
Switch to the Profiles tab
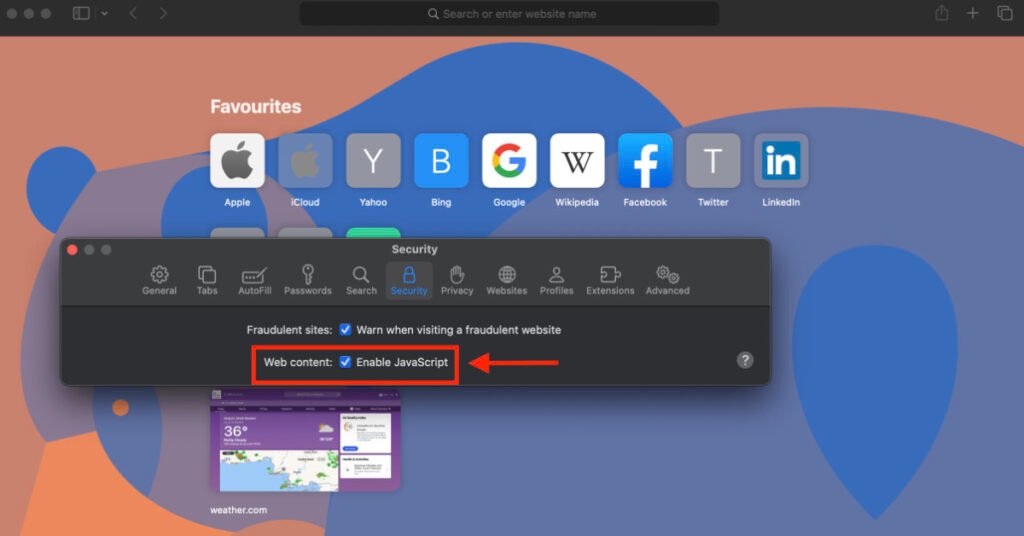[557, 280]
